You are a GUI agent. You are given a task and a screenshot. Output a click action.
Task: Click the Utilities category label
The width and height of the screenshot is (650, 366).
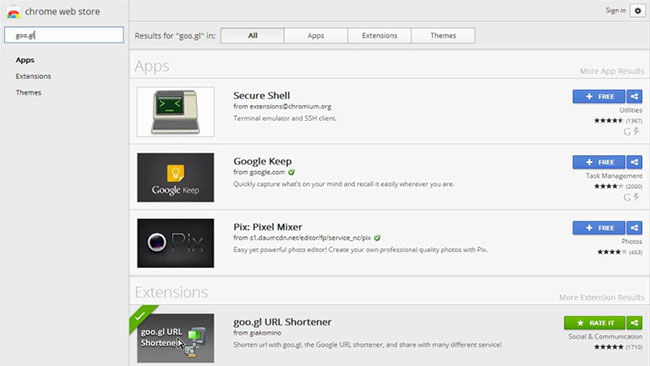(x=631, y=110)
